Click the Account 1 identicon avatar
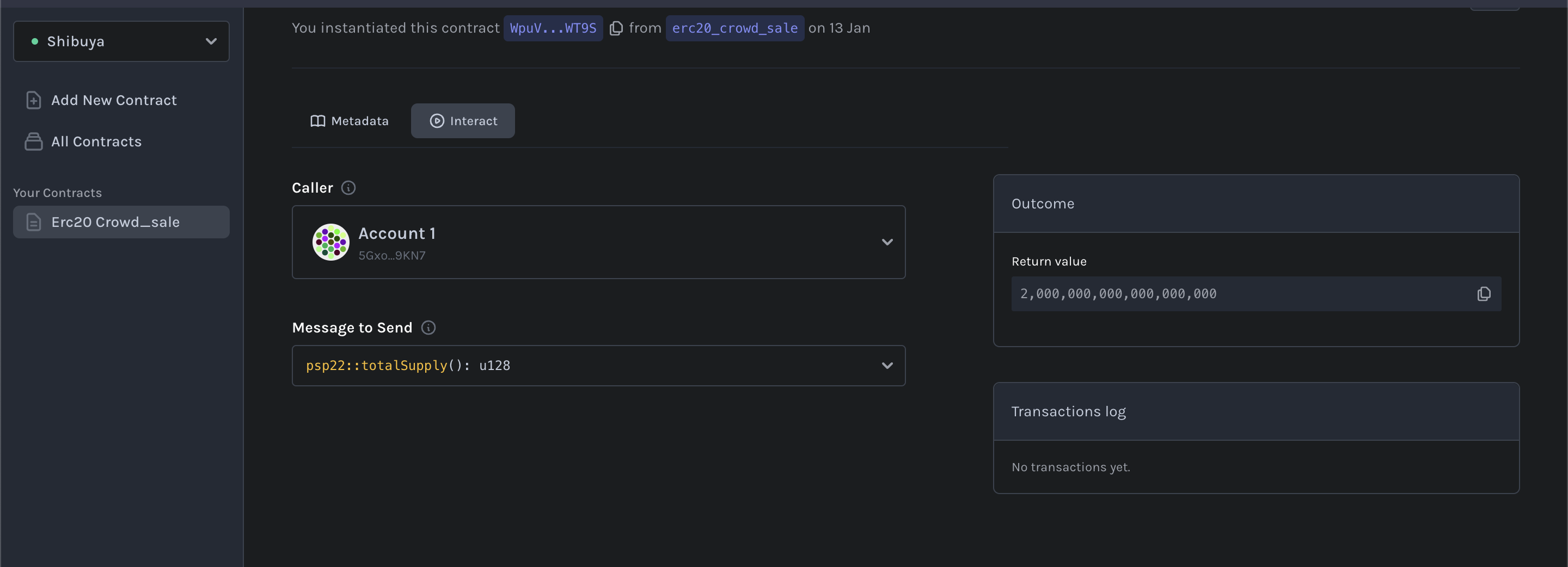This screenshot has height=567, width=1568. [330, 242]
